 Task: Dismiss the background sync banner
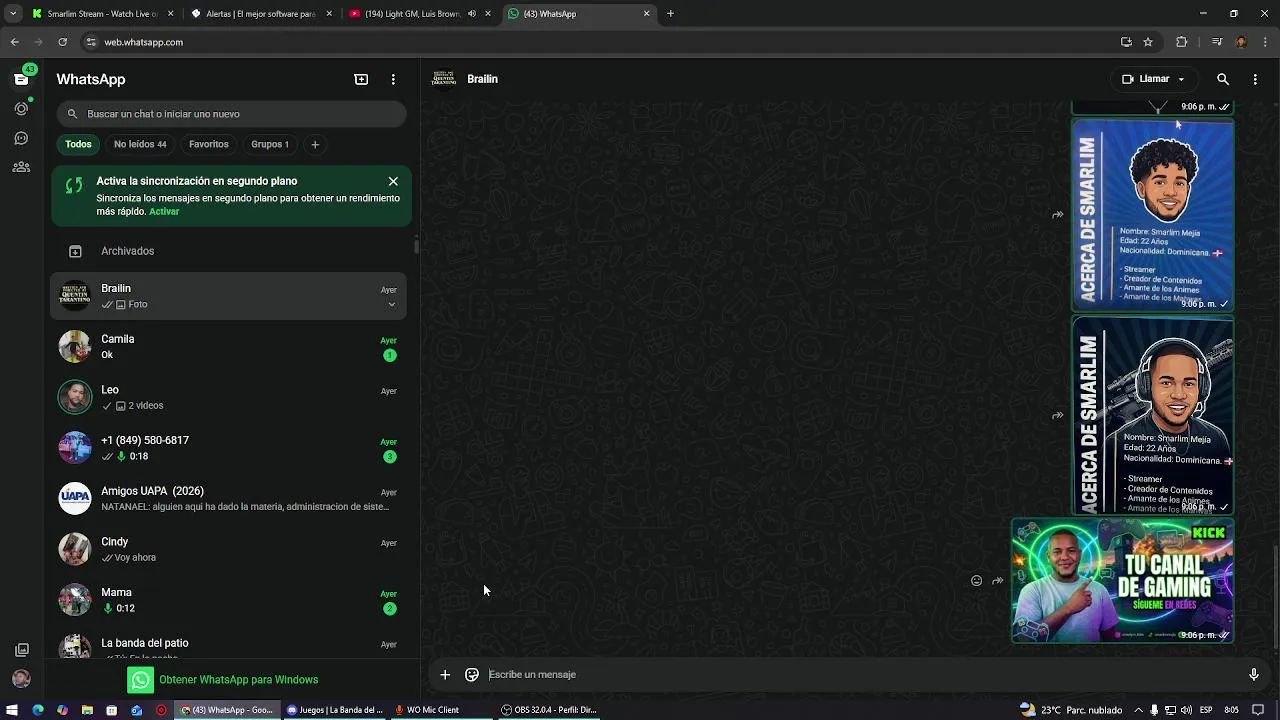(x=393, y=181)
